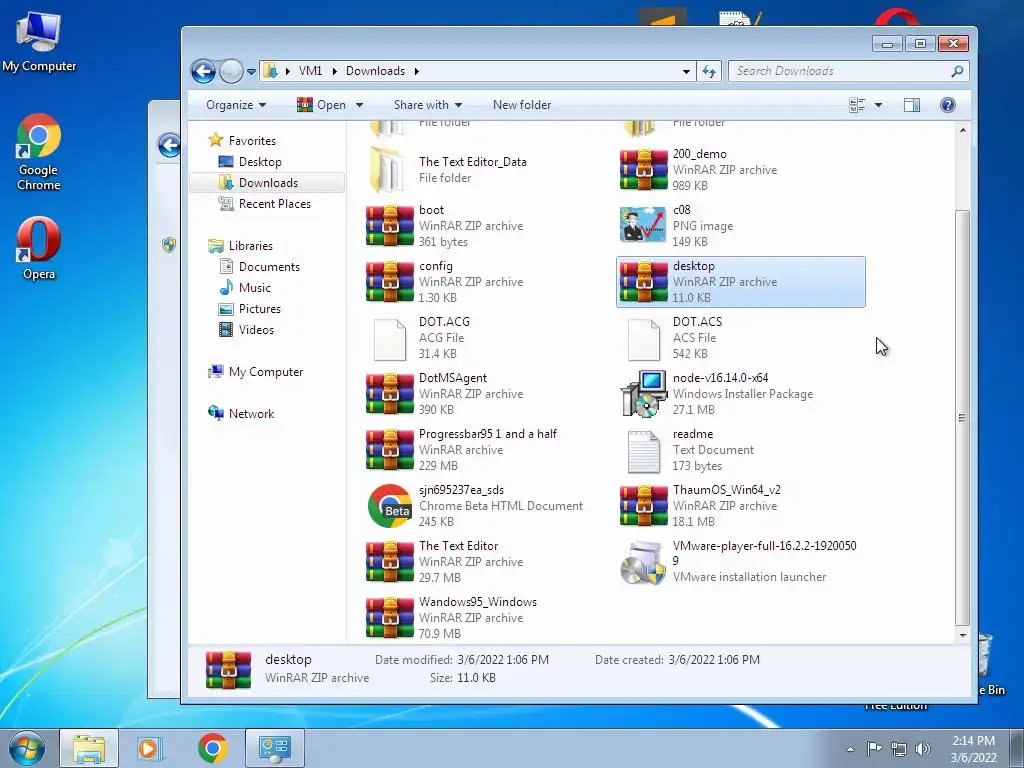Open Recent Places in navigation pane

tap(274, 204)
